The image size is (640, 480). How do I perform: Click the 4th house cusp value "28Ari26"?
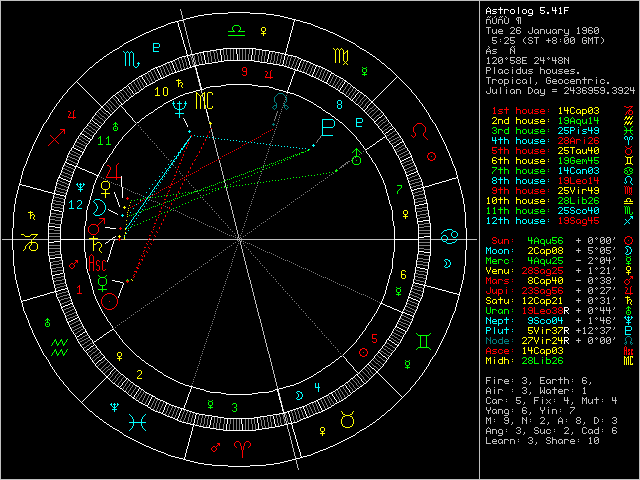(x=578, y=141)
